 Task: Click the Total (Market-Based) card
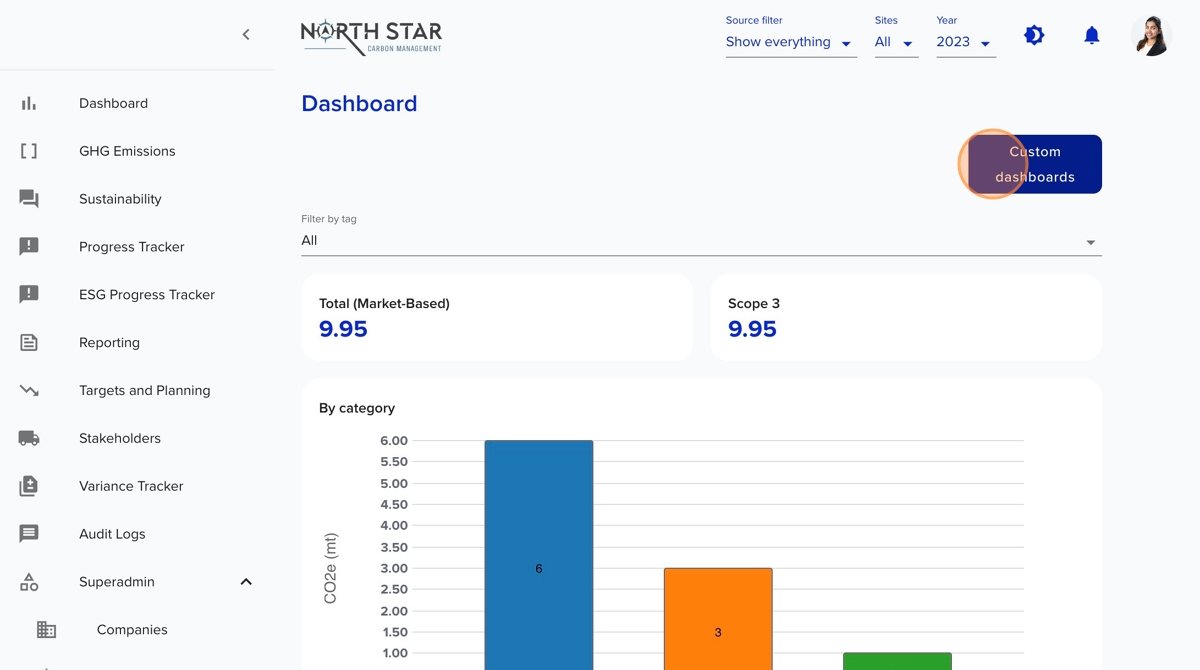tap(497, 317)
